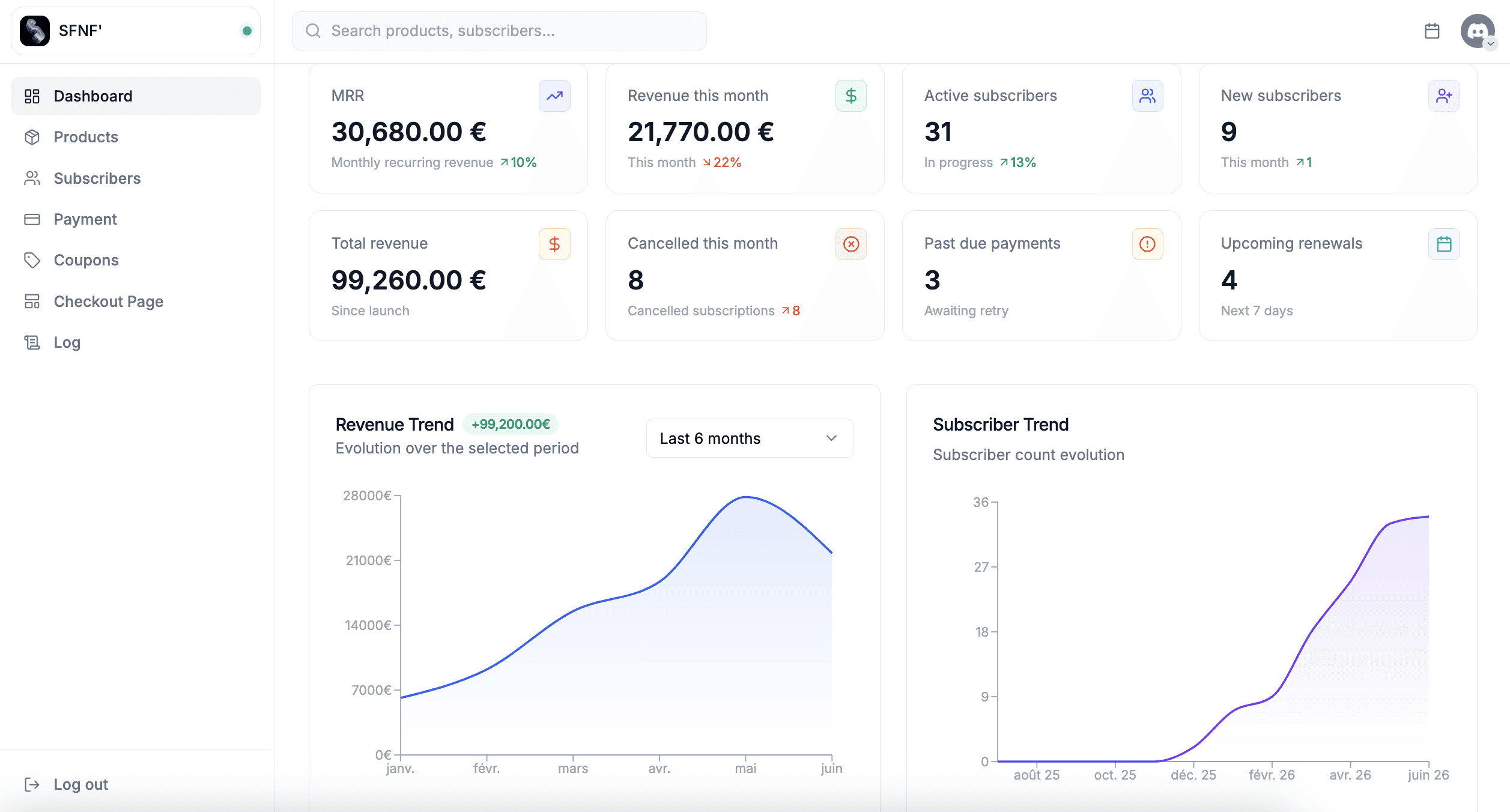Click the Dashboard grid icon in sidebar
This screenshot has height=812, width=1510.
tap(32, 96)
